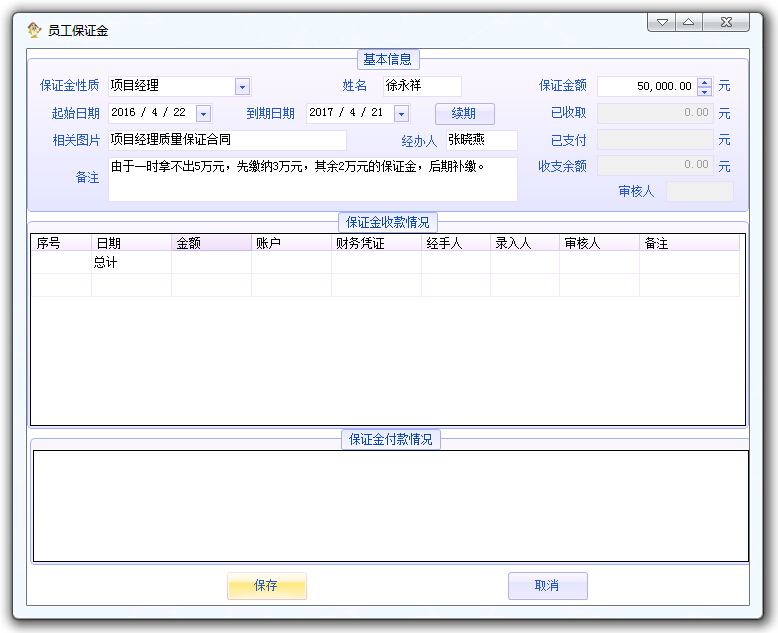778x633 pixels.
Task: Click the up-triangle button in title bar
Action: point(689,22)
